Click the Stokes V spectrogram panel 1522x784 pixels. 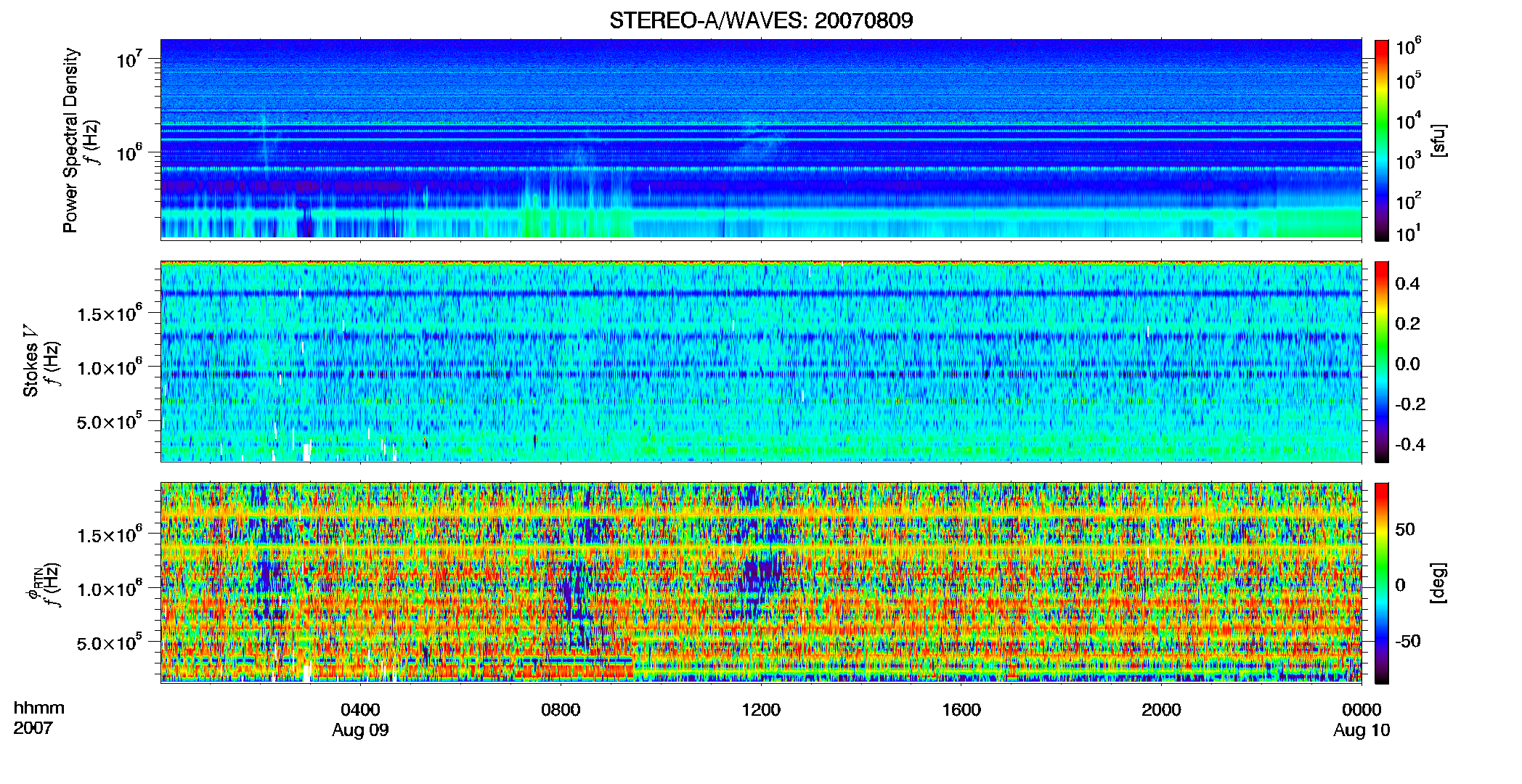click(761, 361)
